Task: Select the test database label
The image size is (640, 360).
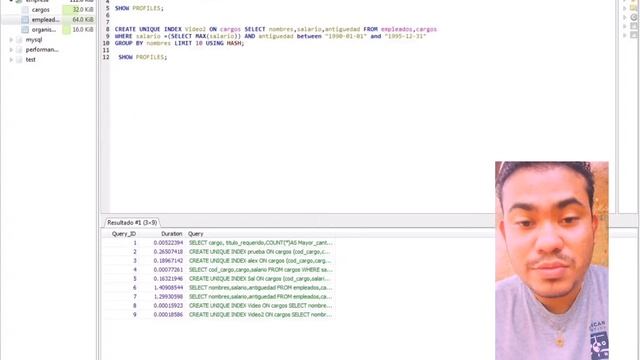Action: (x=31, y=60)
